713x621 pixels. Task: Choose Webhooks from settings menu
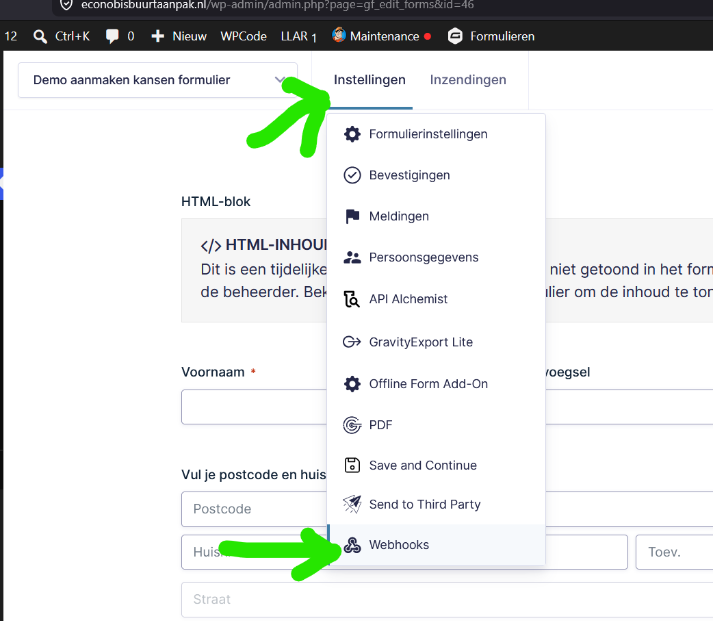pyautogui.click(x=436, y=545)
